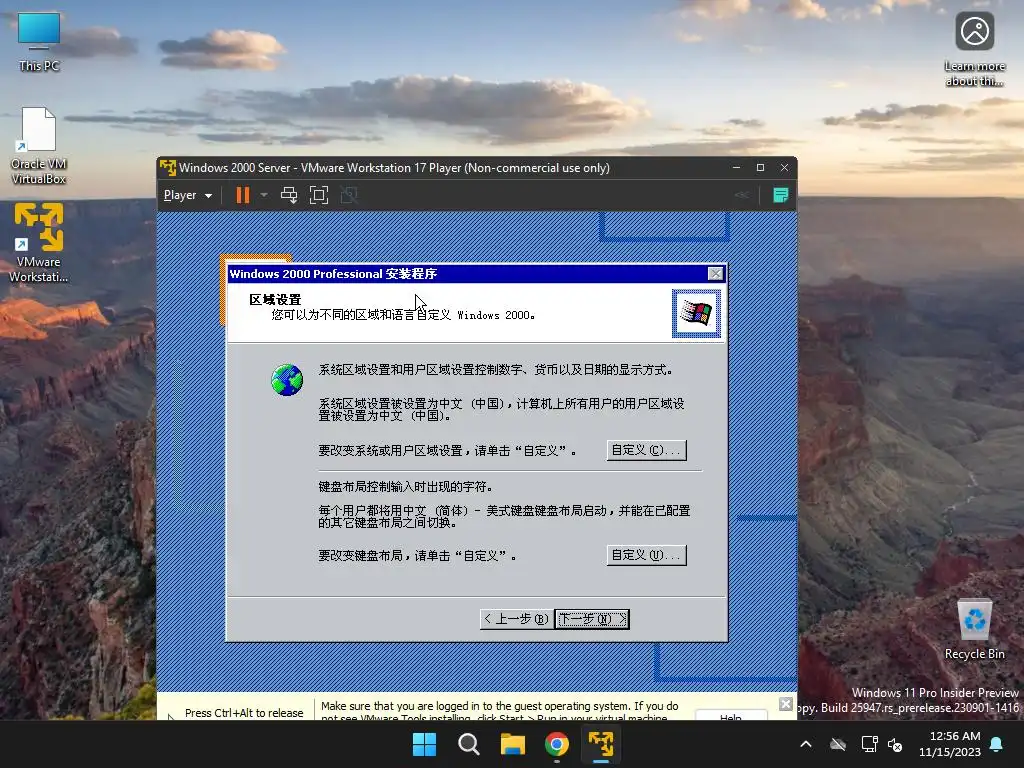Open the Player menu dropdown
1024x768 pixels.
click(187, 195)
